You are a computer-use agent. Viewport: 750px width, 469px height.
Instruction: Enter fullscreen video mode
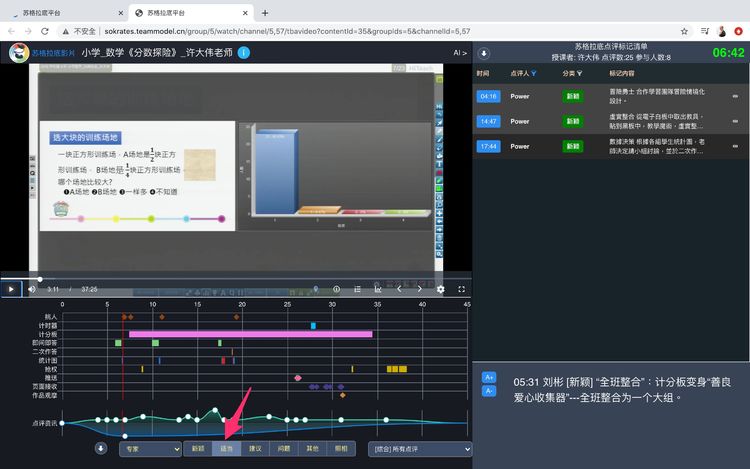point(460,289)
